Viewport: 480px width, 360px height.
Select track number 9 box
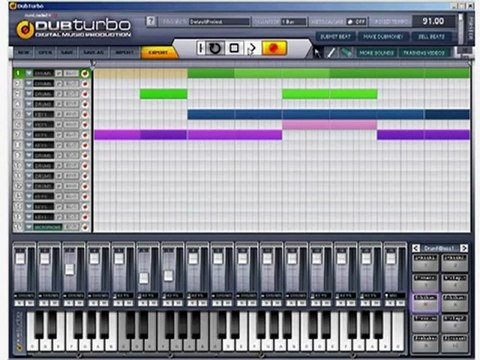[18, 155]
